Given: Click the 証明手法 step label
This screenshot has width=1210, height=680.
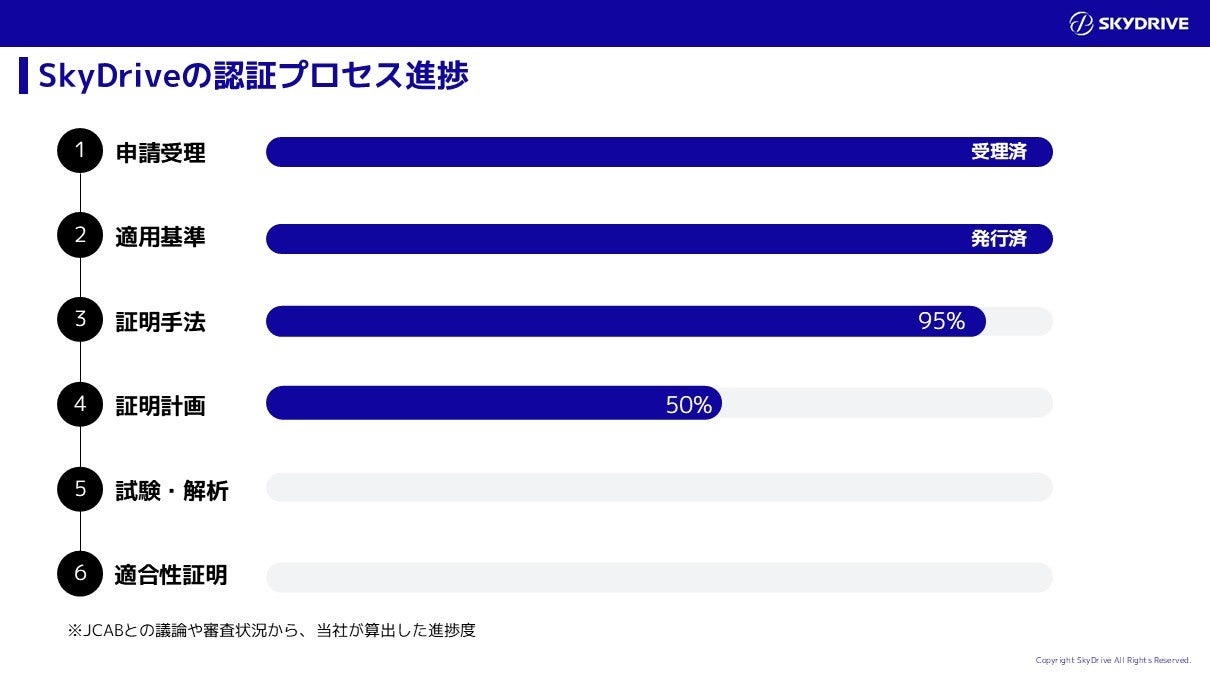Looking at the screenshot, I should click(160, 322).
